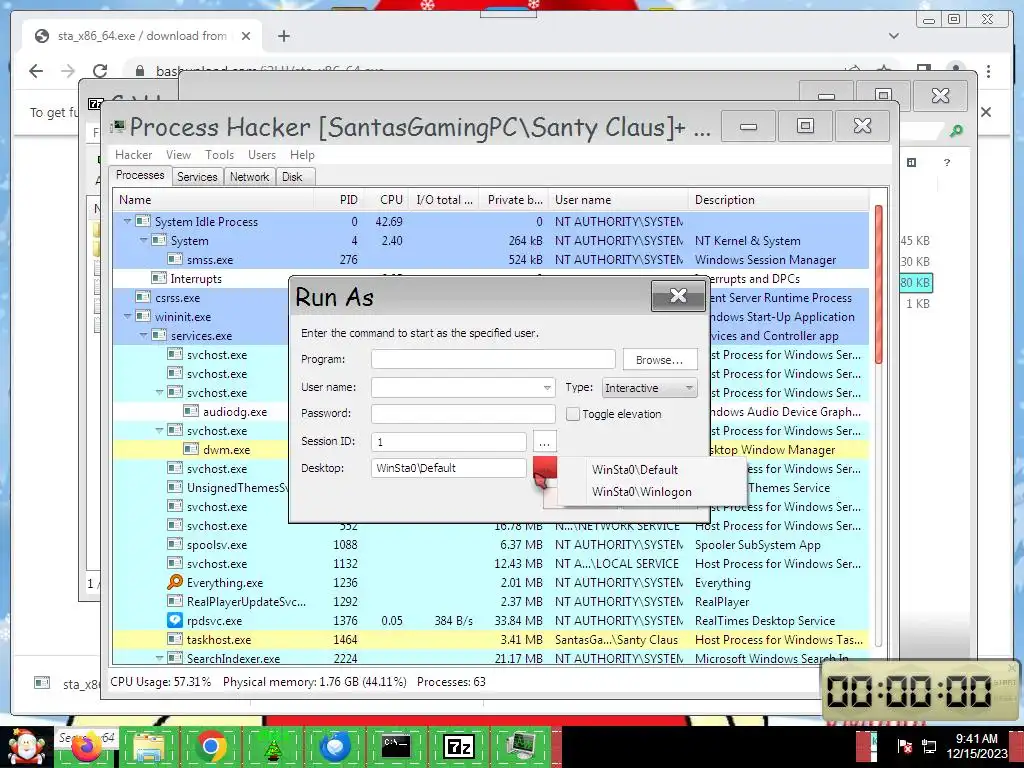The height and width of the screenshot is (768, 1024).
Task: Collapse the services.exe tree node
Action: [x=144, y=335]
